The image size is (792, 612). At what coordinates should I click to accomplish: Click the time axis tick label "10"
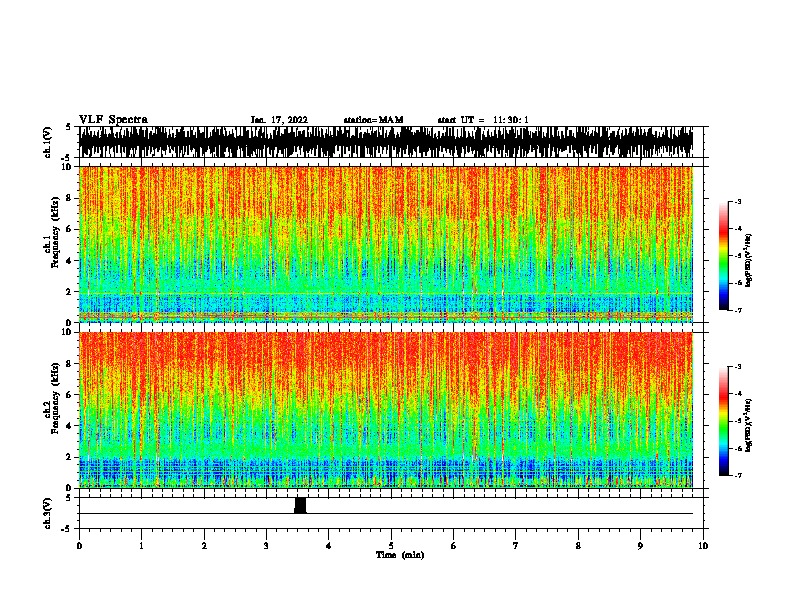703,546
